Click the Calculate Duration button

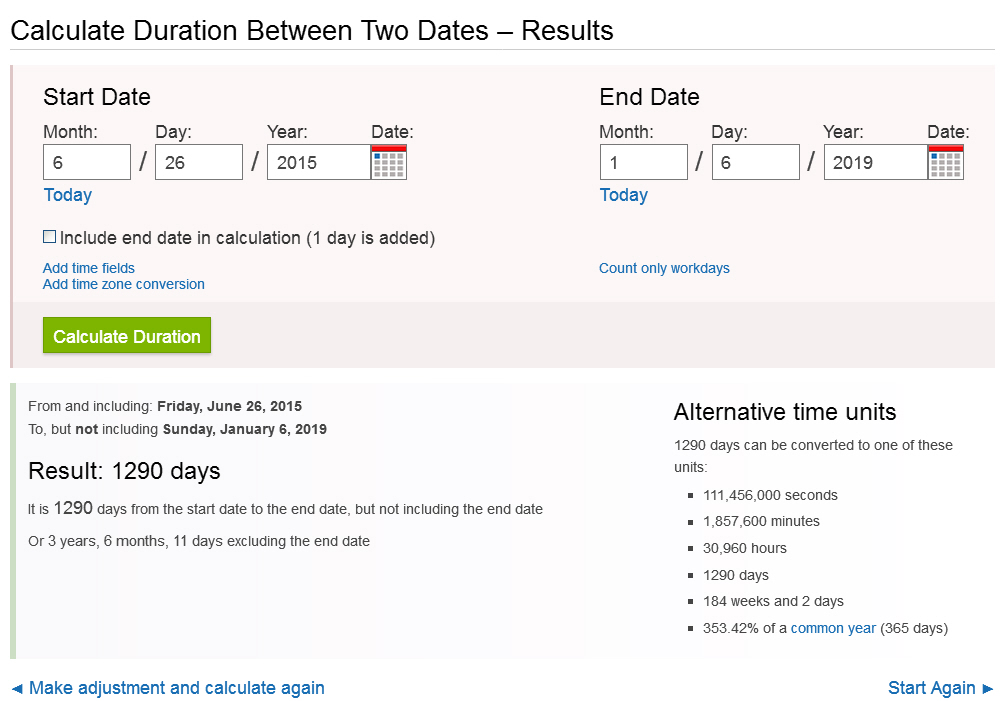[x=127, y=336]
